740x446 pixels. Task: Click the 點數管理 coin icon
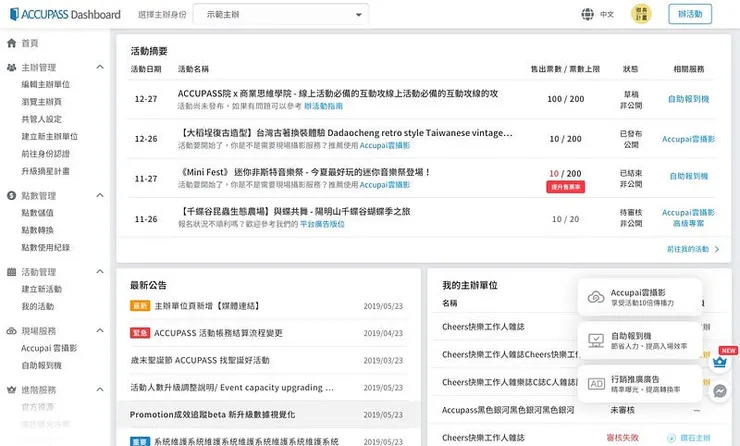coord(11,195)
